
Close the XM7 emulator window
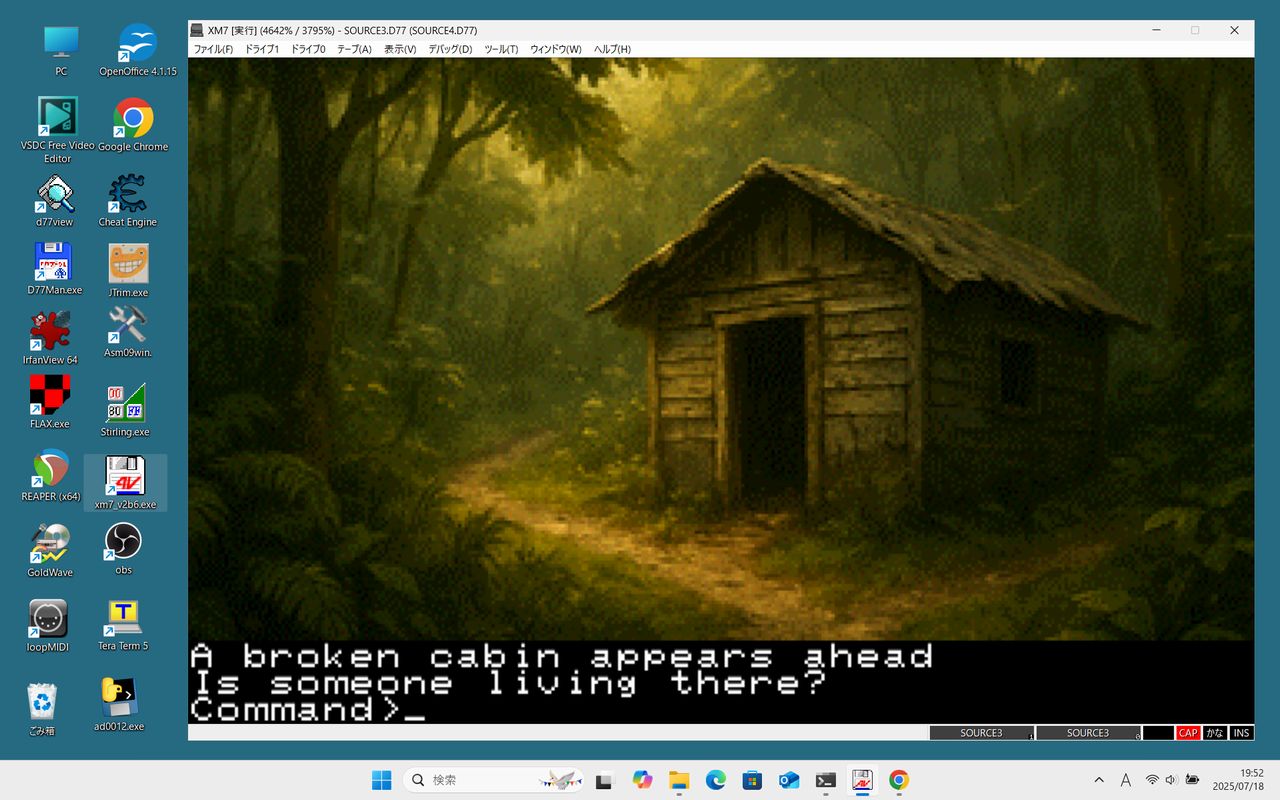(1234, 30)
